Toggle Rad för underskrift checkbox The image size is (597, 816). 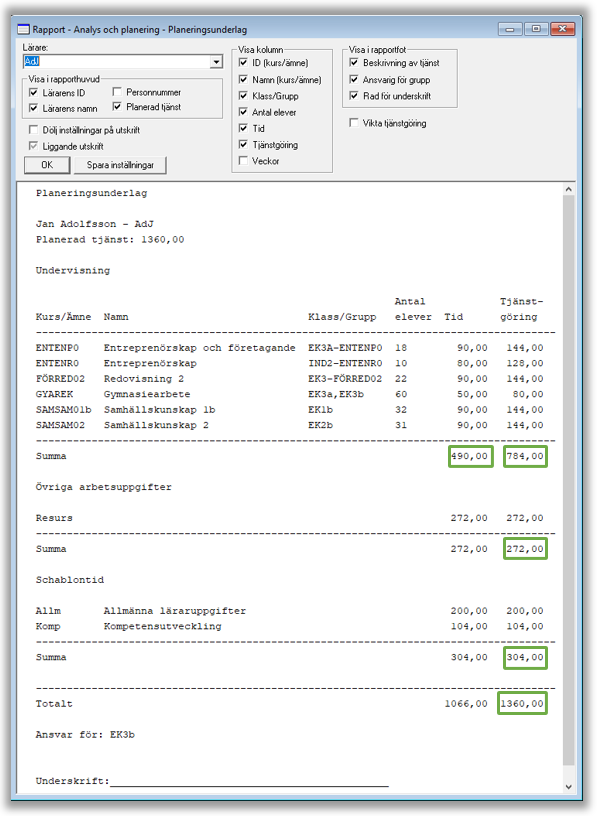pos(354,96)
